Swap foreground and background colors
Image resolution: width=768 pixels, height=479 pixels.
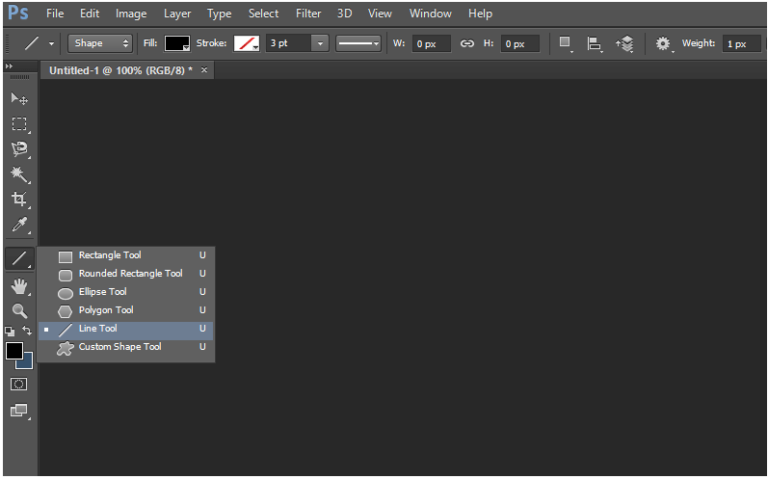[27, 331]
